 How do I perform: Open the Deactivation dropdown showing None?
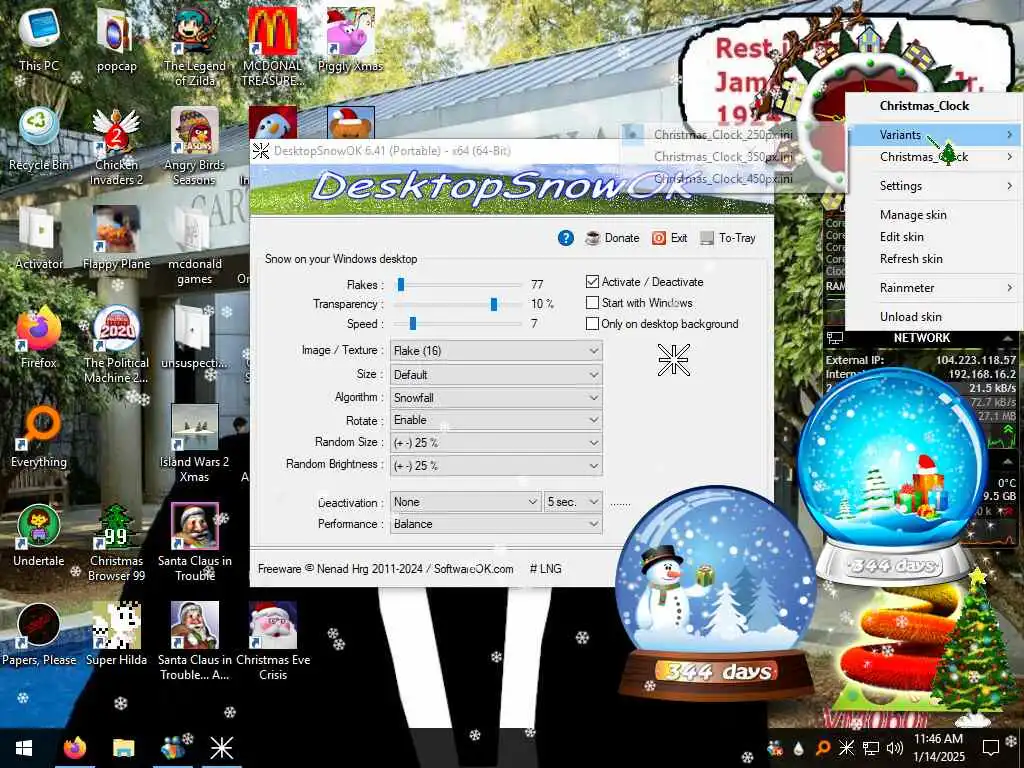(x=466, y=502)
